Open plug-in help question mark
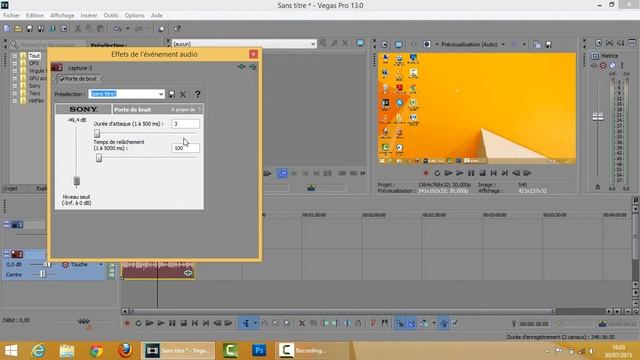Screen dimensions: 640x360 point(198,94)
